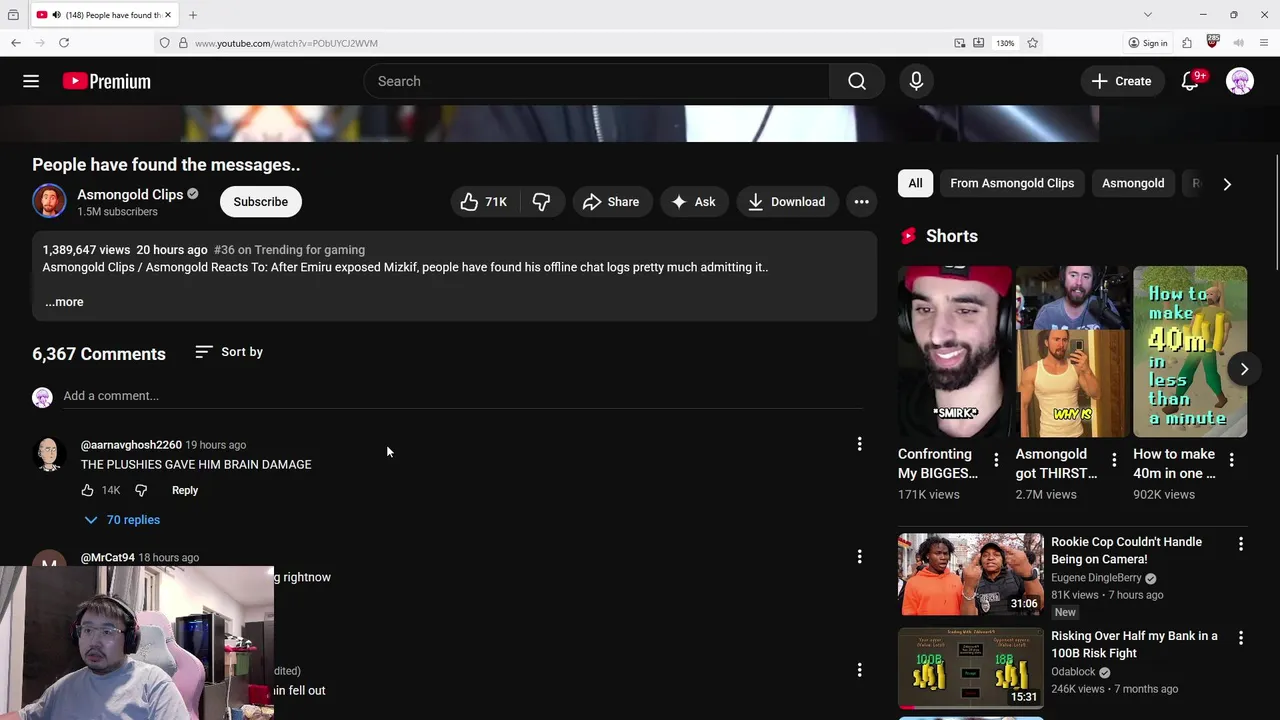Click the Create button

coord(1121,81)
